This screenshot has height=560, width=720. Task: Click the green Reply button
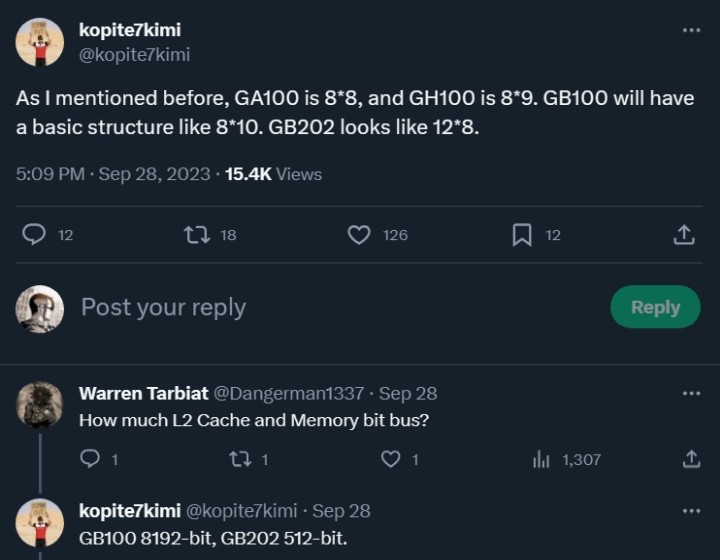coord(655,307)
